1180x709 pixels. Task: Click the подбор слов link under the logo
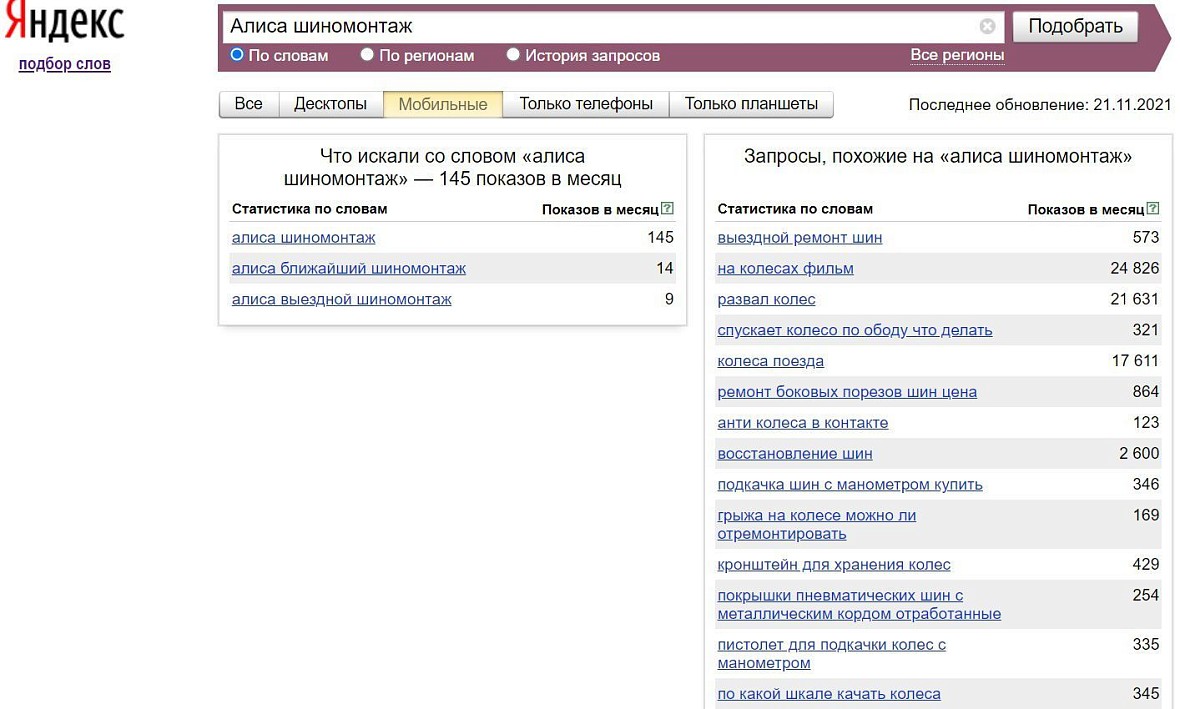[64, 63]
